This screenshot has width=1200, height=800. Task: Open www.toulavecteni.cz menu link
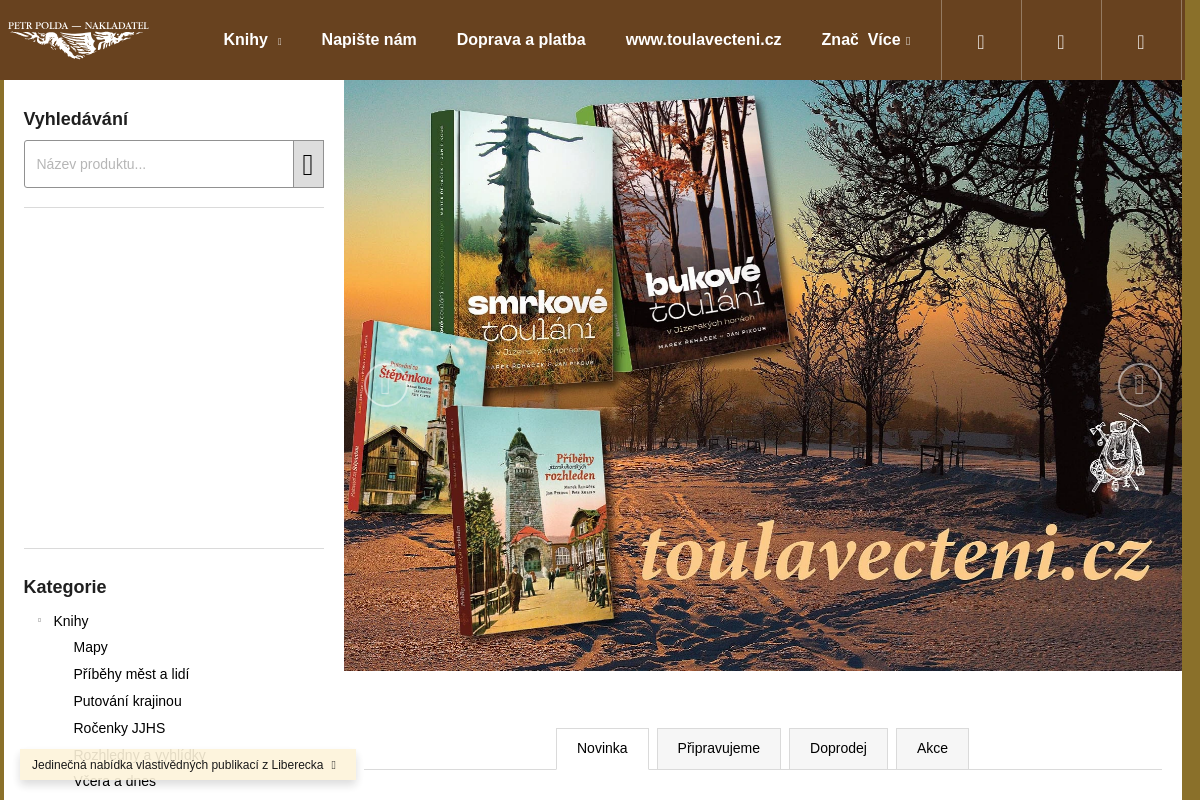704,40
